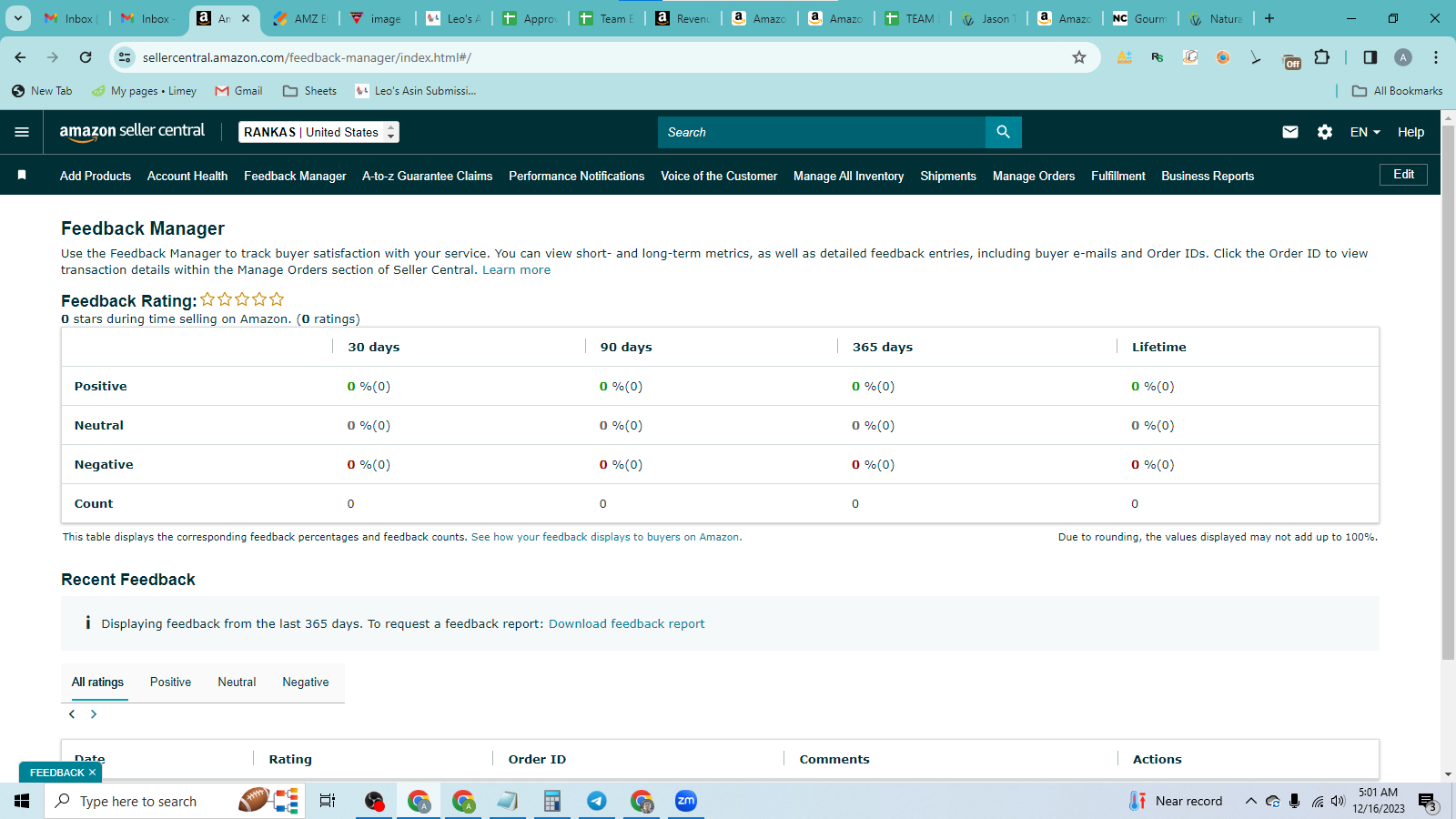Click the bookmark flag icon before Add Products
Viewport: 1456px width, 819px height.
[22, 175]
